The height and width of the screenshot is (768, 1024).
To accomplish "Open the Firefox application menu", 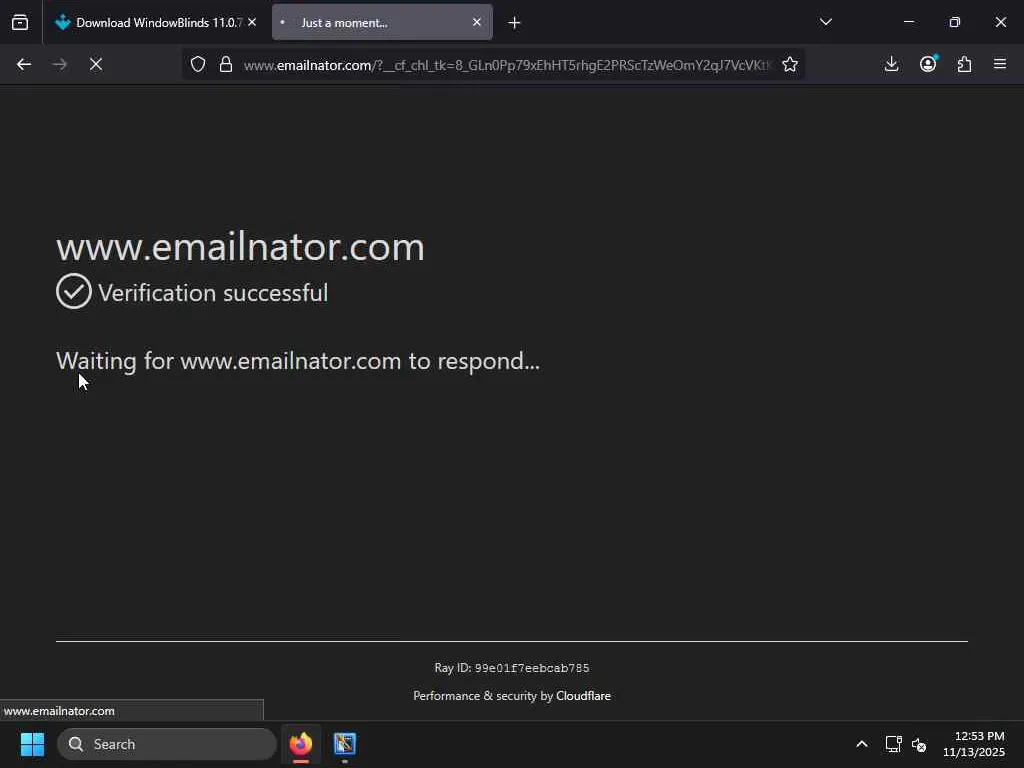I will (1000, 64).
